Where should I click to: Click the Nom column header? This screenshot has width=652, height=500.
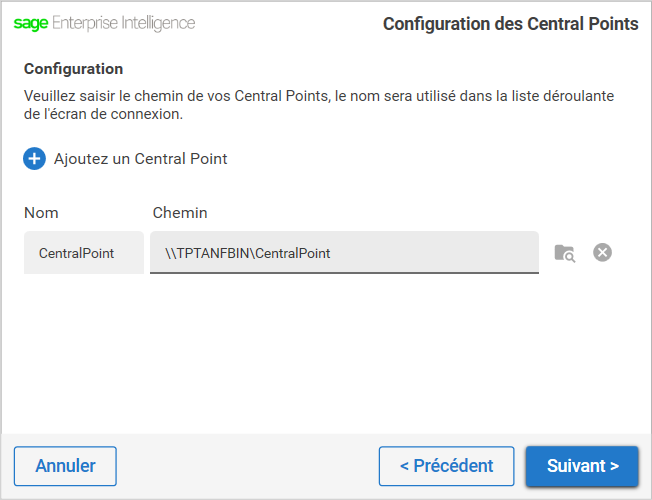pyautogui.click(x=41, y=213)
